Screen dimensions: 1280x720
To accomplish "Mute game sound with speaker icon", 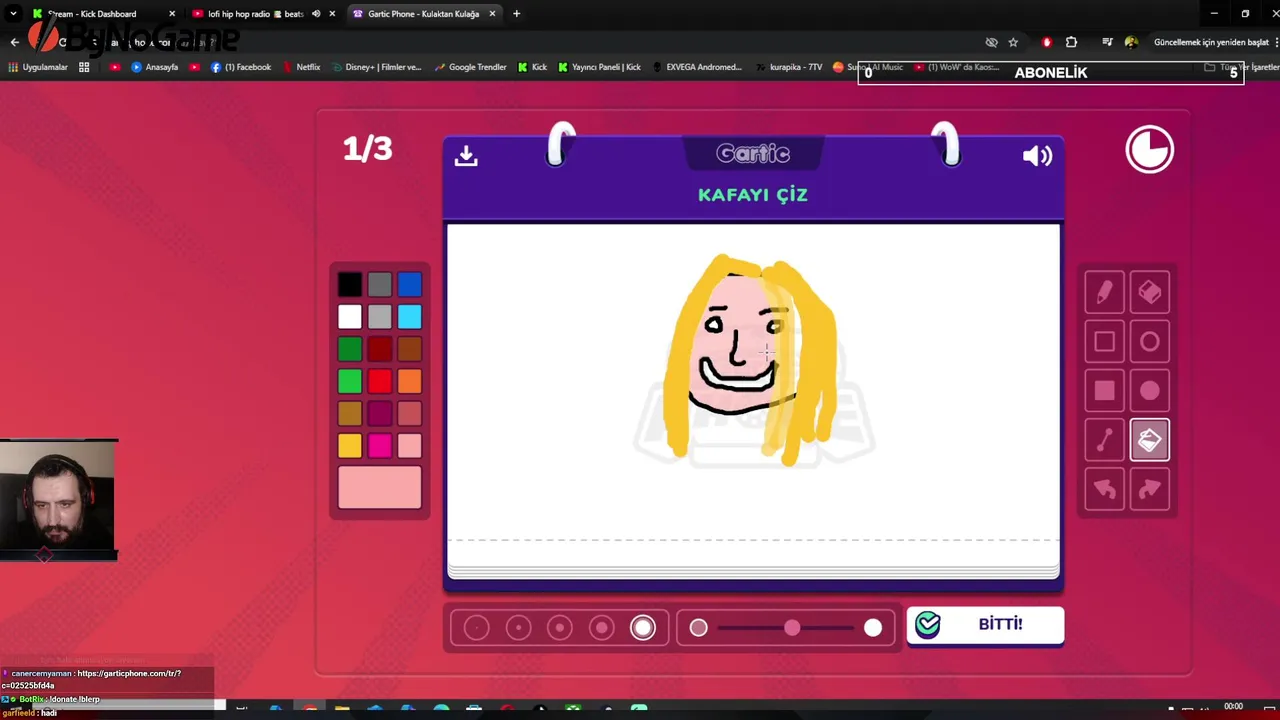I will tap(1037, 156).
